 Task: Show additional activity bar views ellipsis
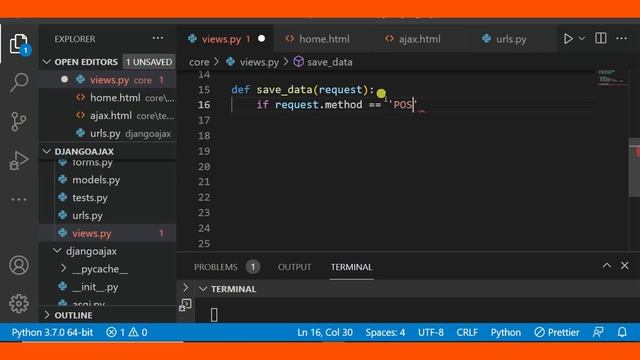click(x=19, y=200)
